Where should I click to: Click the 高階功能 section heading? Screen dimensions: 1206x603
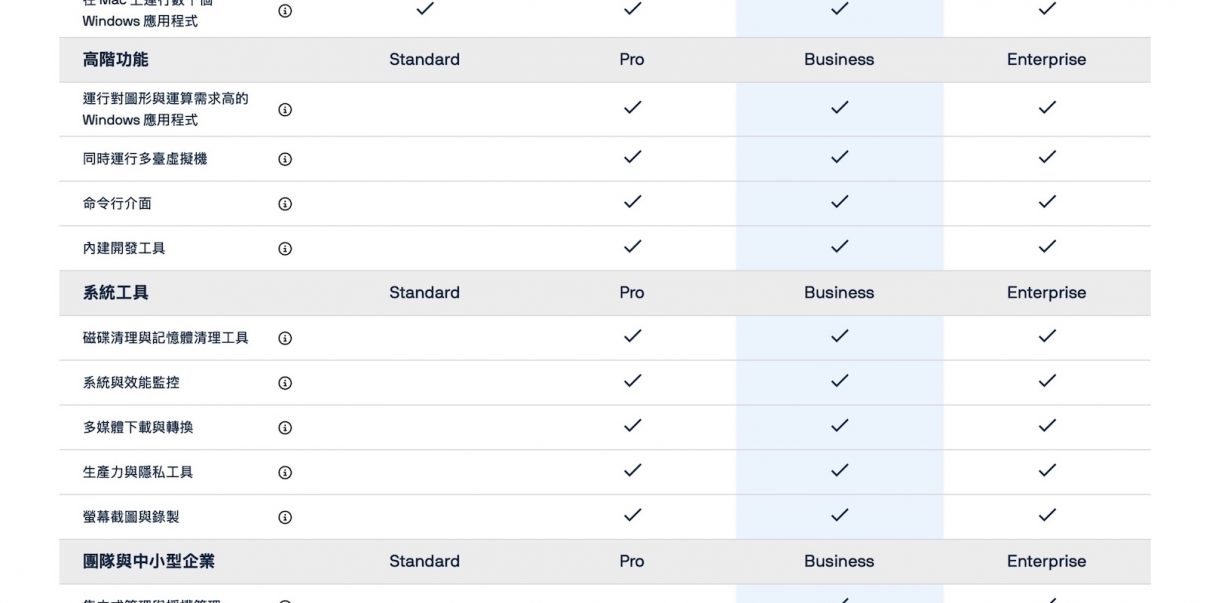click(x=116, y=60)
